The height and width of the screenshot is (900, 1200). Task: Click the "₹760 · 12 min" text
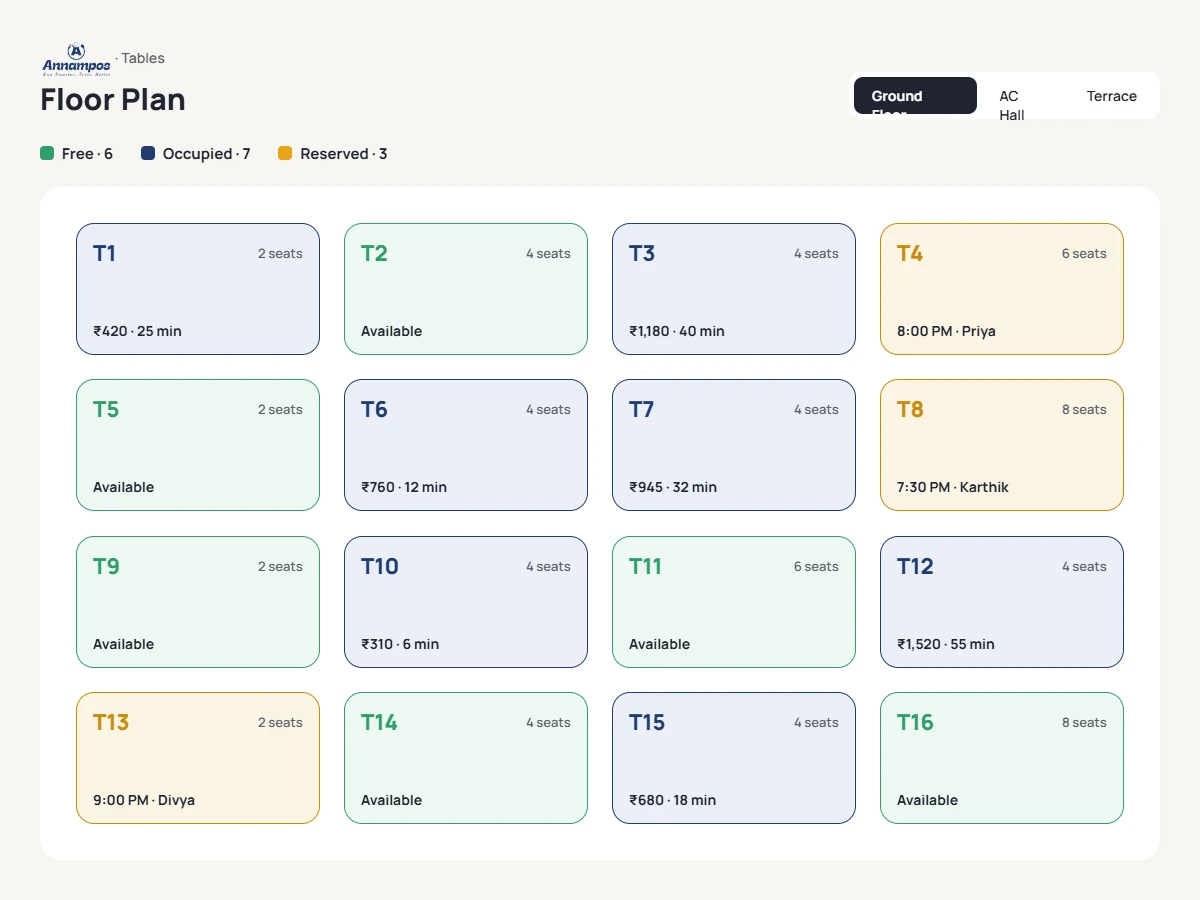(404, 487)
